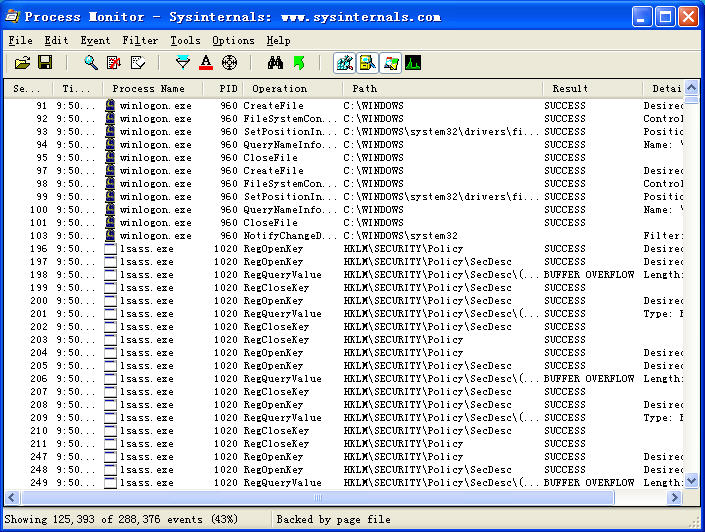Click the Open file toolbar icon

22,63
